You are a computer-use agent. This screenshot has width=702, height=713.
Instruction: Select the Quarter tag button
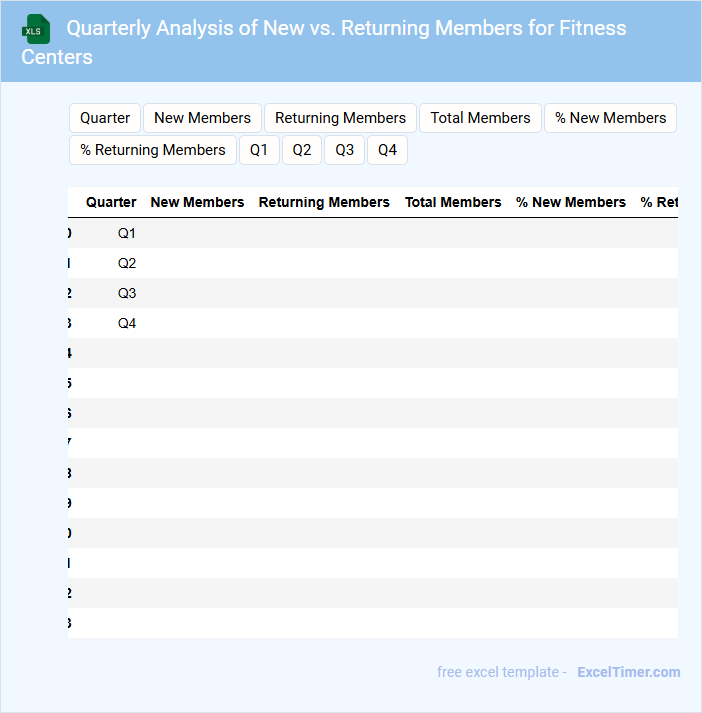pyautogui.click(x=105, y=118)
